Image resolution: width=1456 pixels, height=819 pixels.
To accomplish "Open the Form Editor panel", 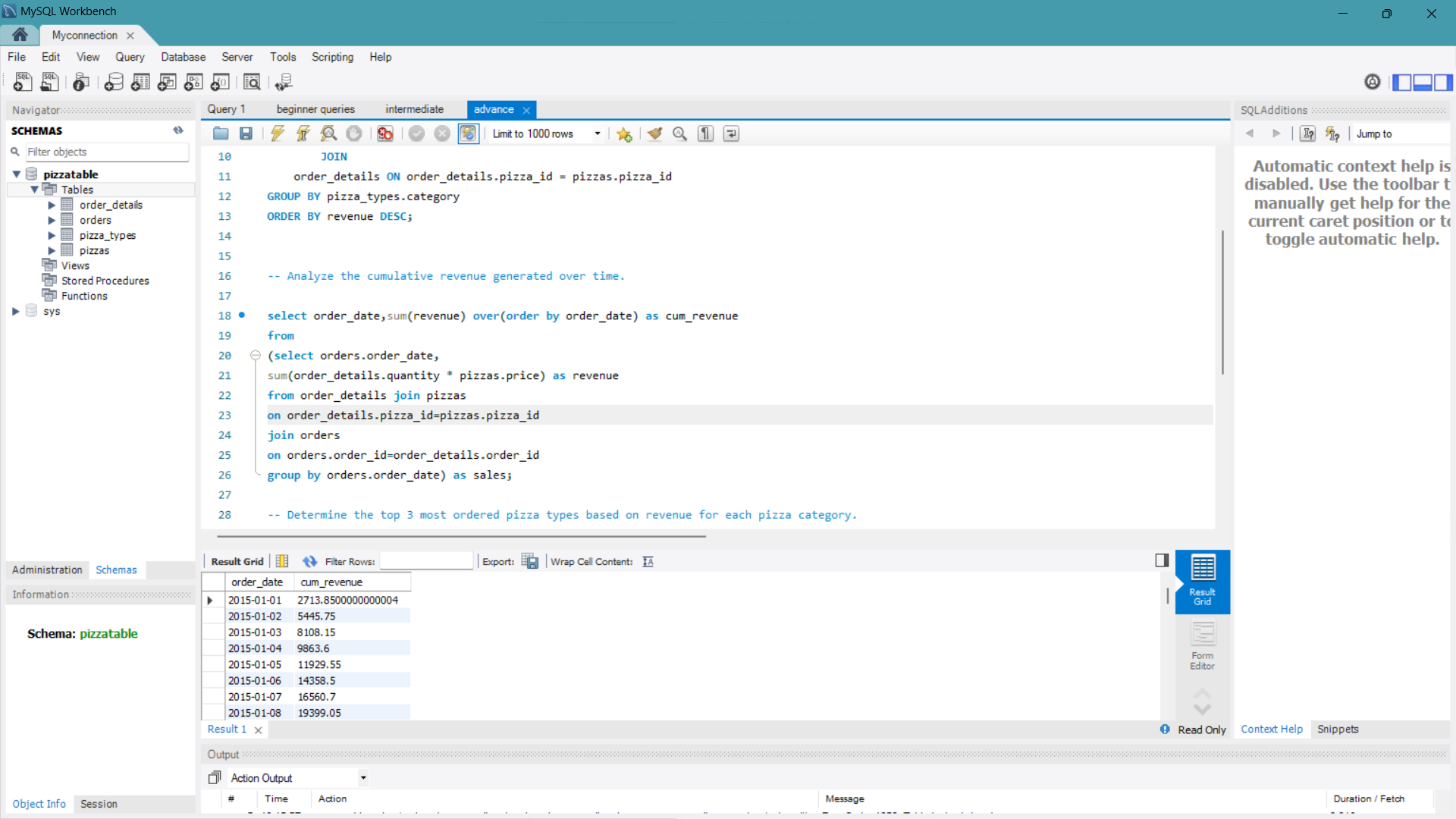I will click(x=1202, y=646).
